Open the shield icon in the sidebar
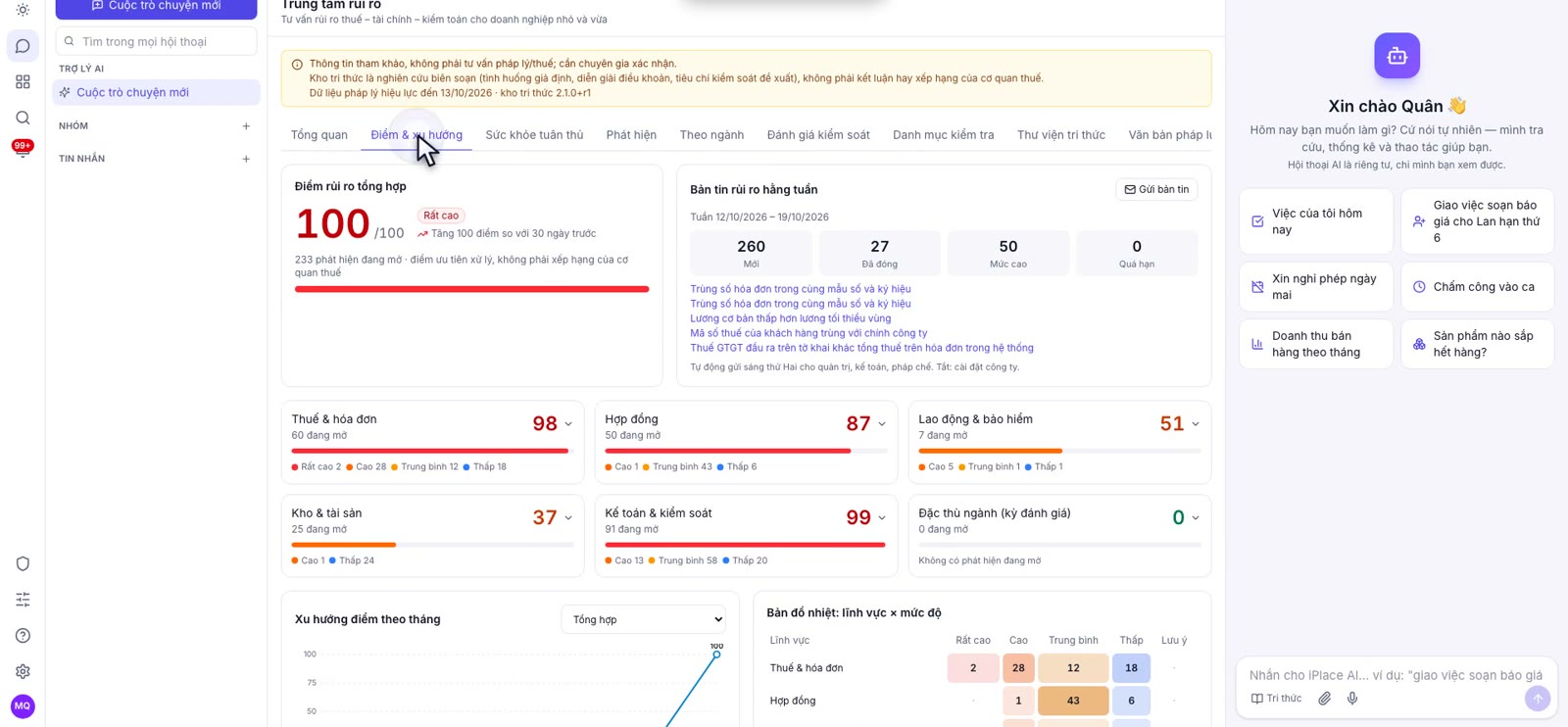 tap(23, 563)
